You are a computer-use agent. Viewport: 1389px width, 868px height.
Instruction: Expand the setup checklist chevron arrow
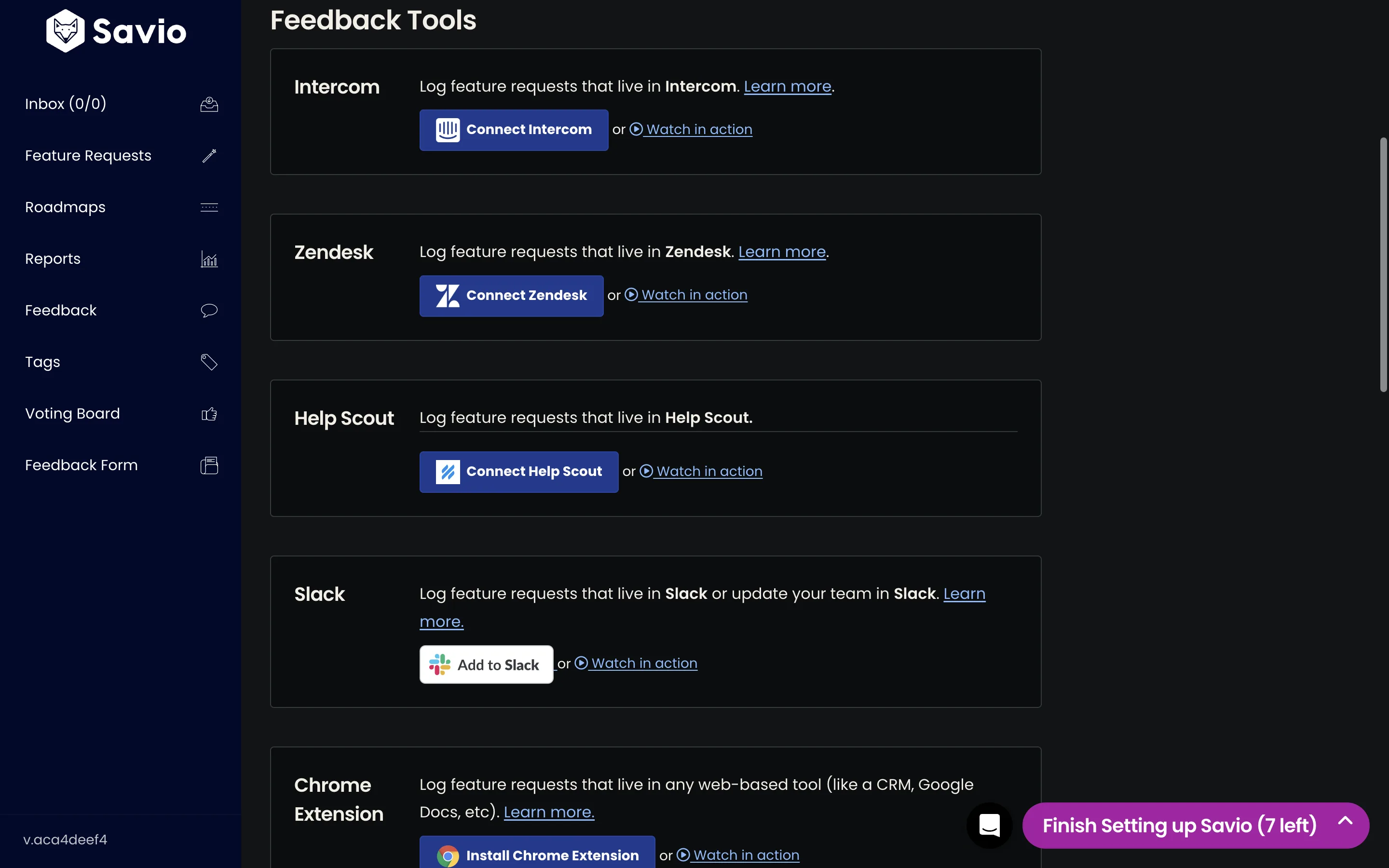tap(1346, 820)
